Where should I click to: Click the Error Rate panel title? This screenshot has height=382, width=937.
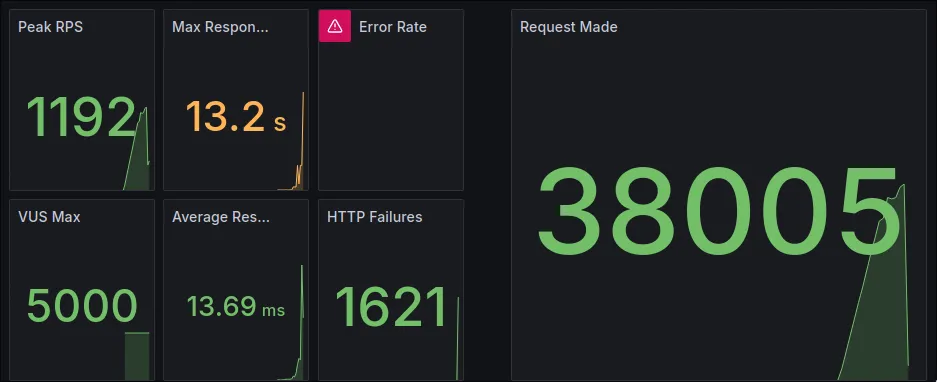(x=393, y=27)
